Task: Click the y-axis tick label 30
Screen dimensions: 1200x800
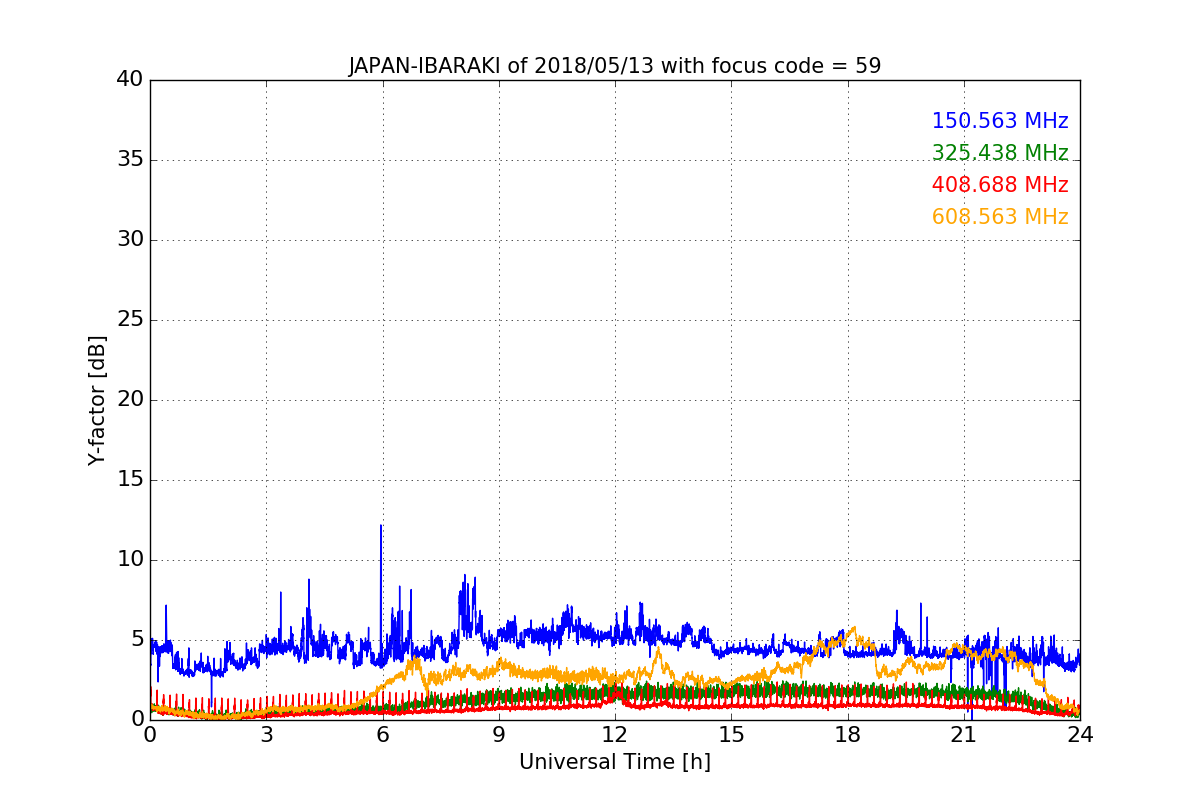Action: click(x=130, y=240)
